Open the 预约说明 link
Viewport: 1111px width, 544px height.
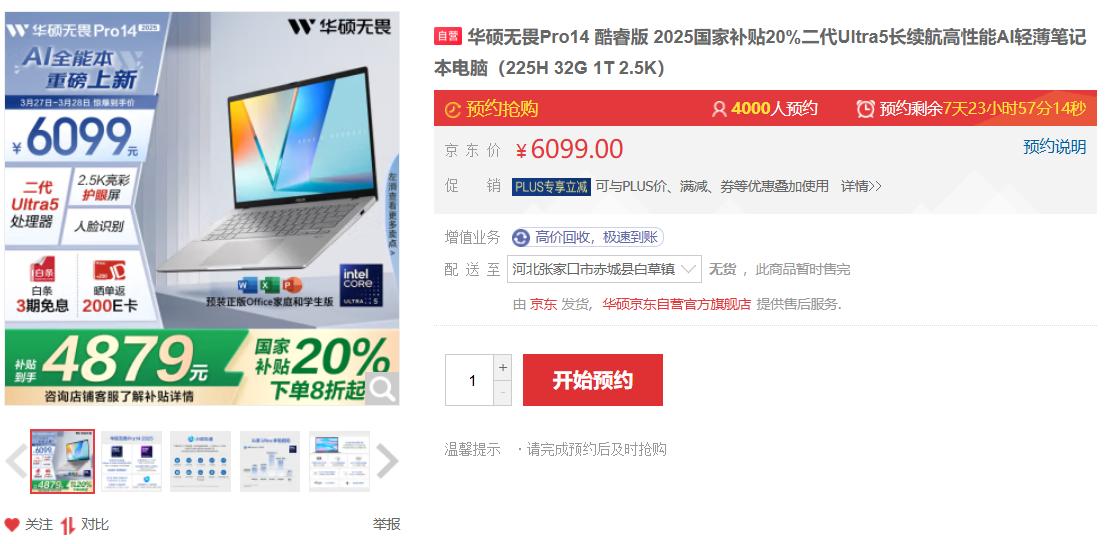point(1054,147)
